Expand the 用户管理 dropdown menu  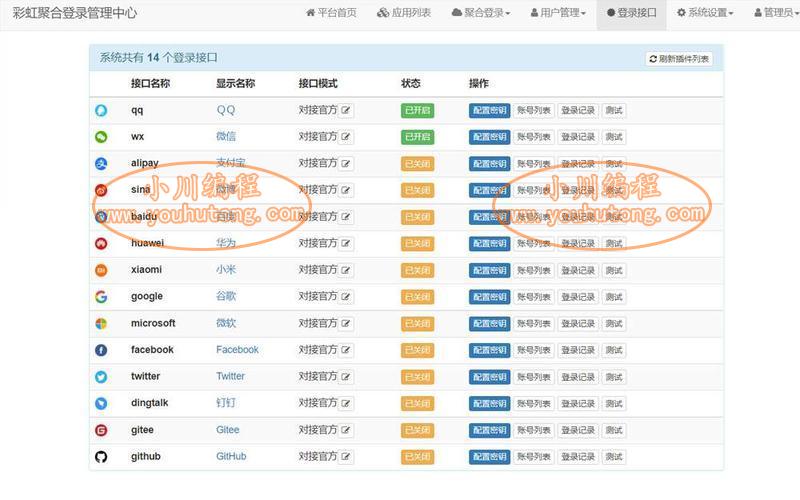[557, 13]
